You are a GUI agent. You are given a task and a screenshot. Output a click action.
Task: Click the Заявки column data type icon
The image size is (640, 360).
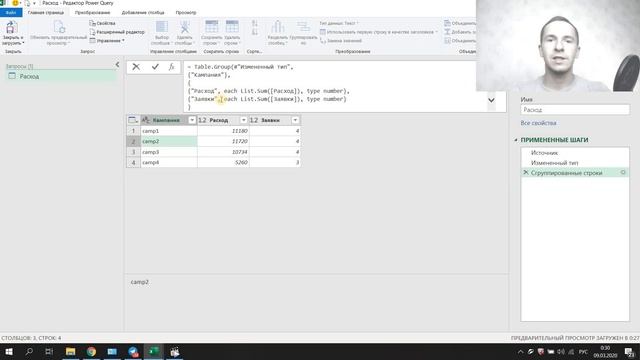point(254,120)
